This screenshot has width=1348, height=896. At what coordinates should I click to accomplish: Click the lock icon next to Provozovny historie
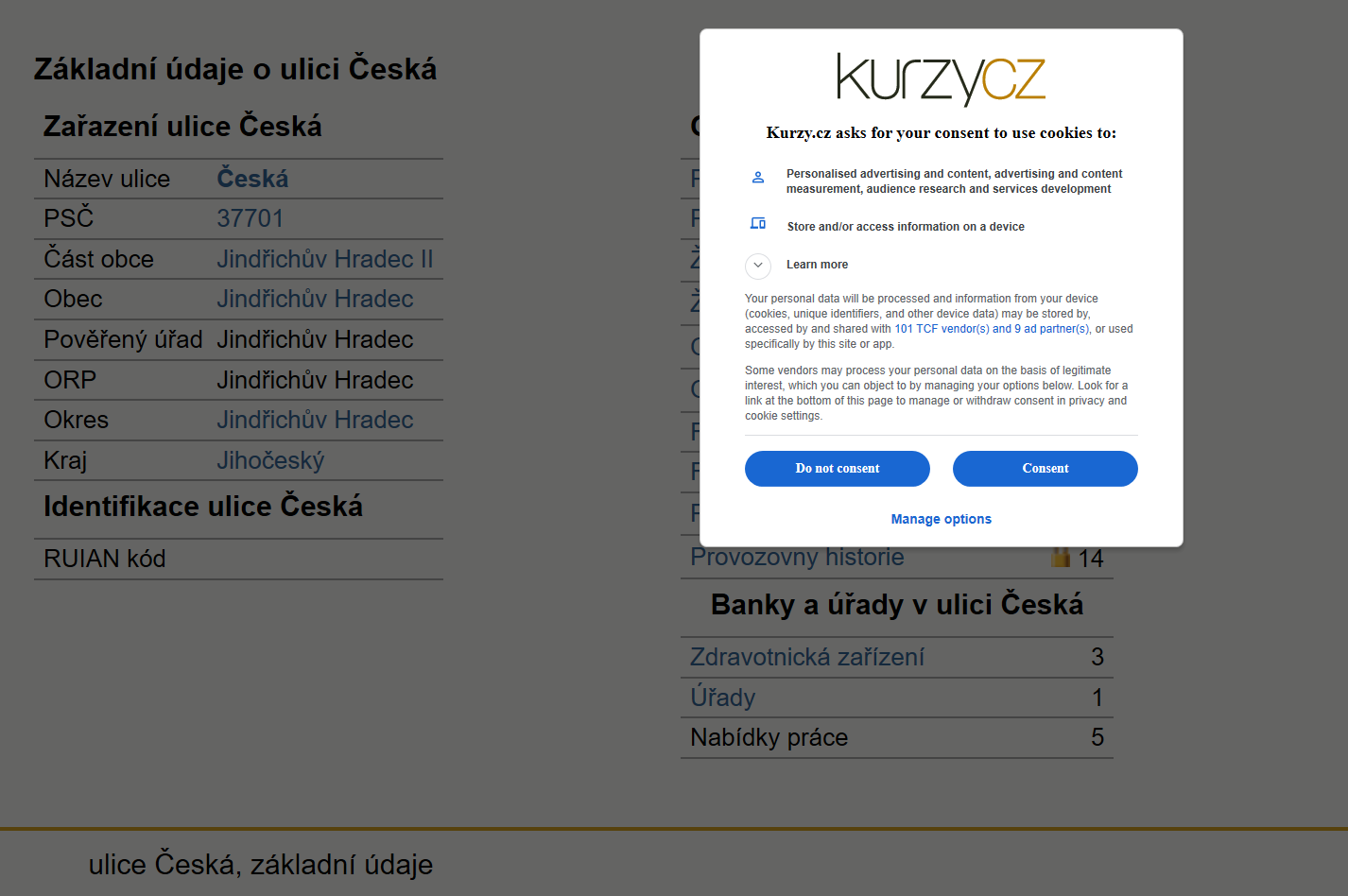point(1061,557)
